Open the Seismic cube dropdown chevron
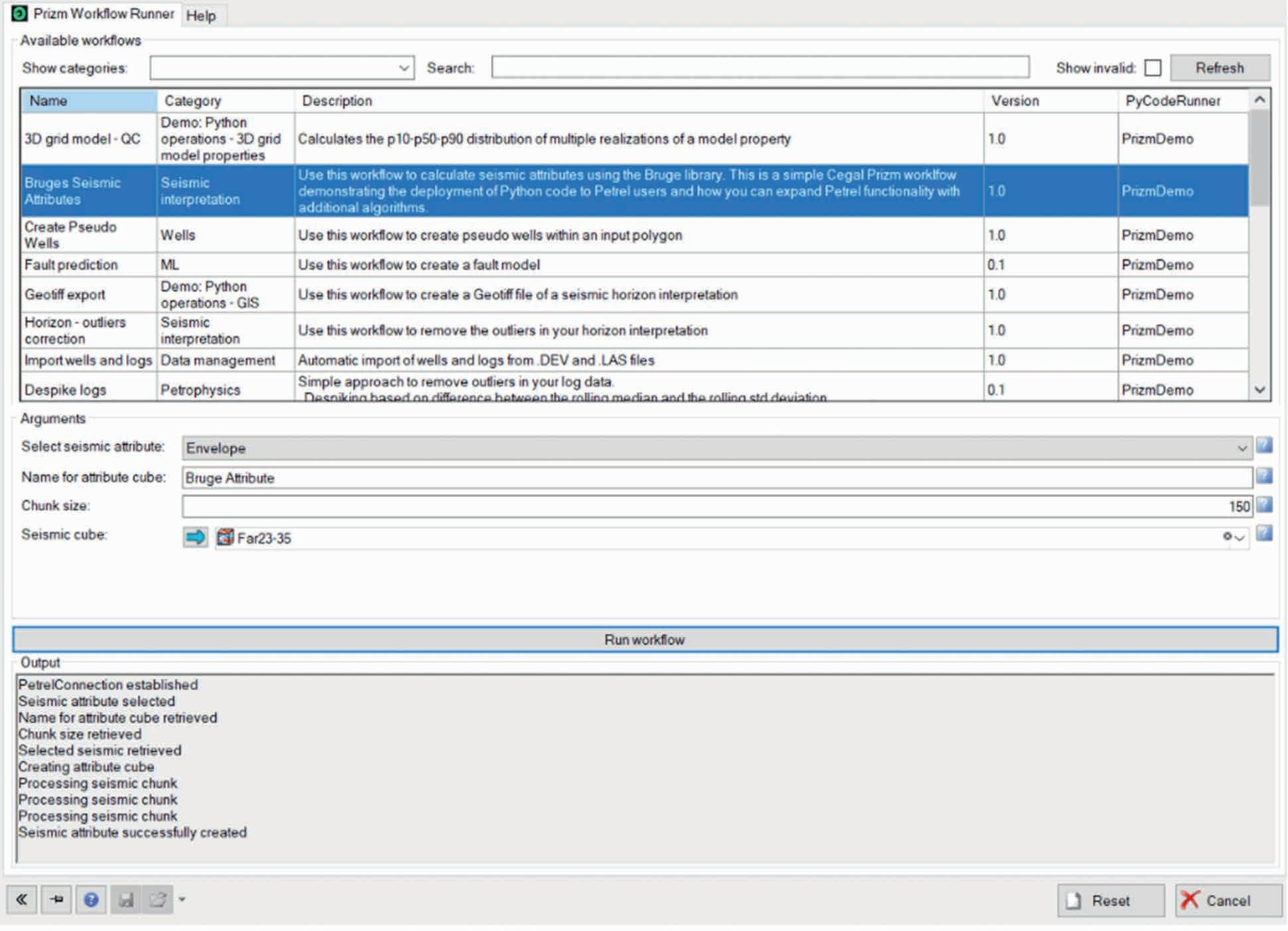This screenshot has width=1288, height=931. pyautogui.click(x=1240, y=538)
